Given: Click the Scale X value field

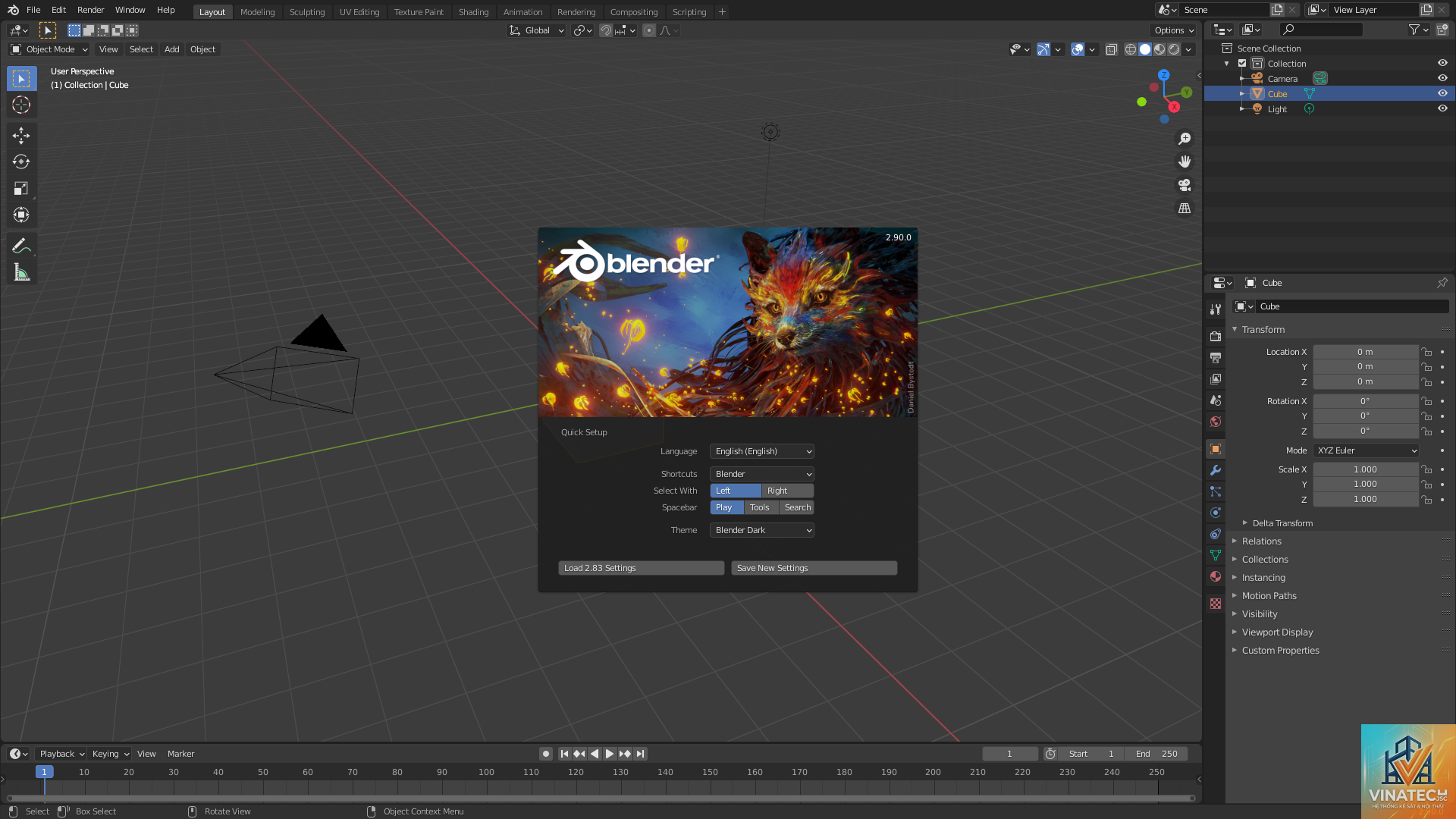Looking at the screenshot, I should [1365, 469].
